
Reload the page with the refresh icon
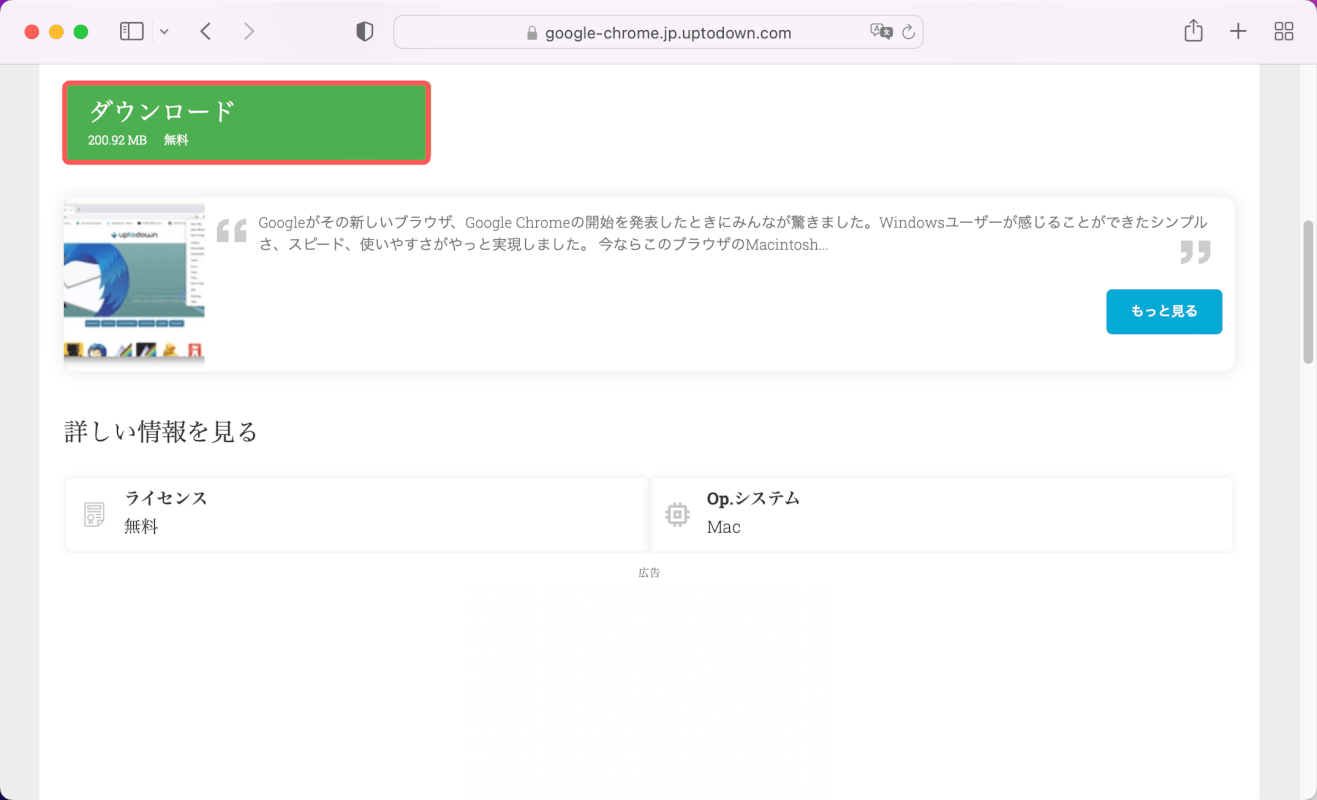908,32
